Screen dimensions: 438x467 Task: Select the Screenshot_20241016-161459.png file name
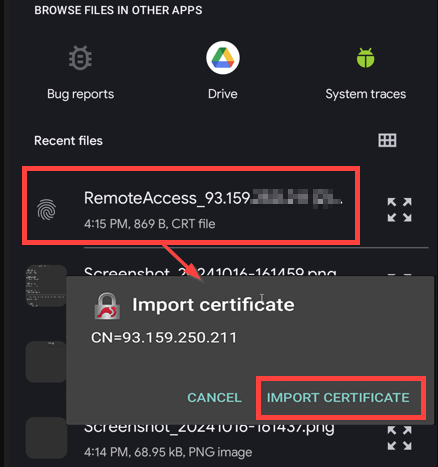point(210,272)
